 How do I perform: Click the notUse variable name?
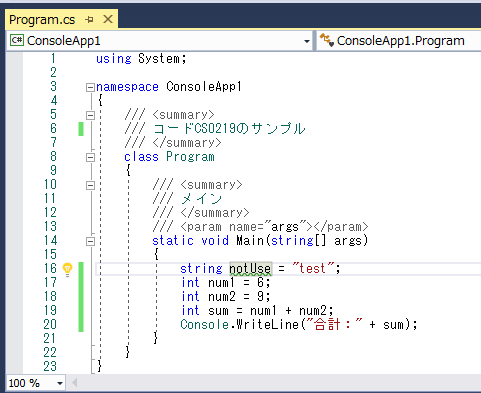pyautogui.click(x=250, y=269)
